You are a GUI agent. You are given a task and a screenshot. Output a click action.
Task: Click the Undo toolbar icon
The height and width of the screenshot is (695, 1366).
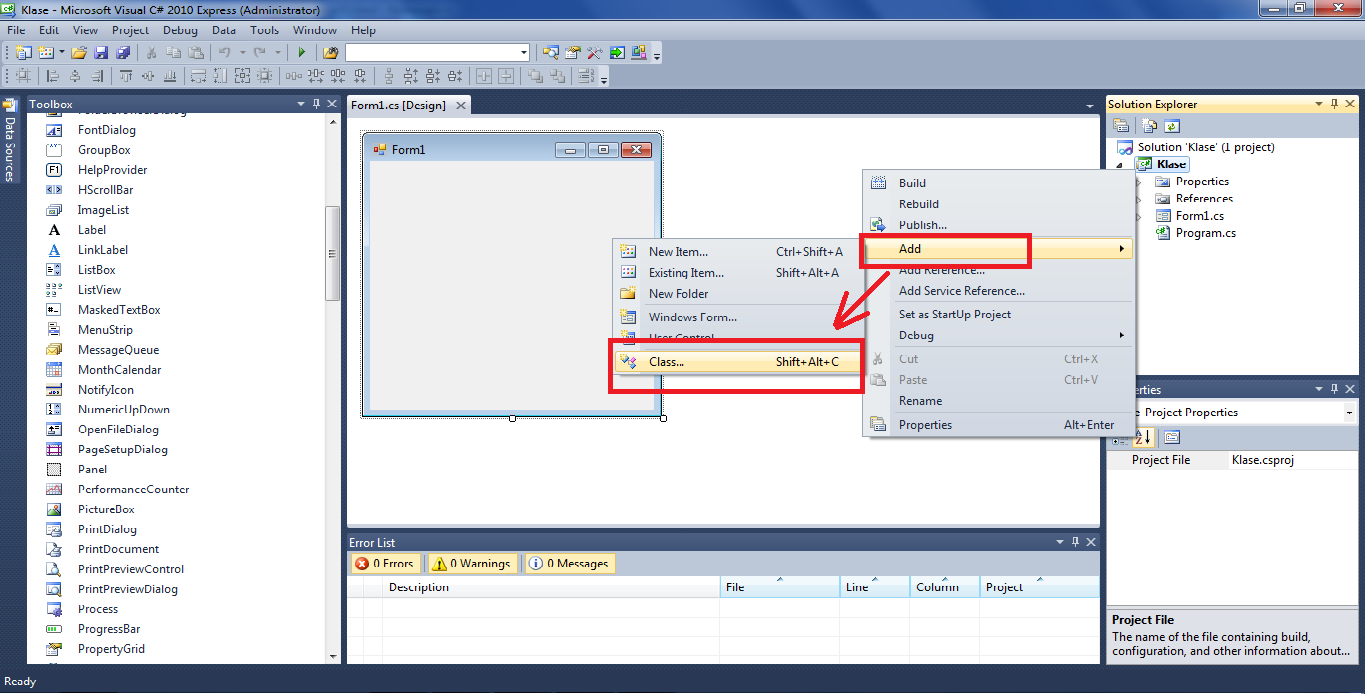(x=225, y=52)
